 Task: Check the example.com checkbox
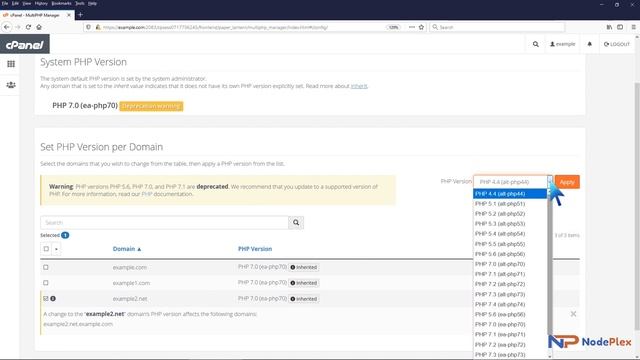pyautogui.click(x=46, y=267)
